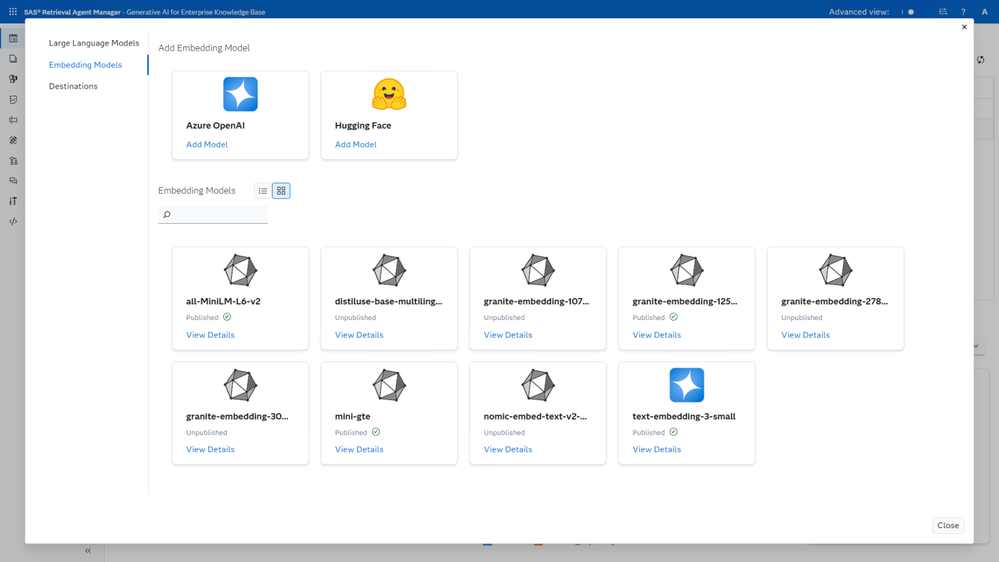Open the applications grid menu icon
This screenshot has height=562, width=999.
(13, 11)
